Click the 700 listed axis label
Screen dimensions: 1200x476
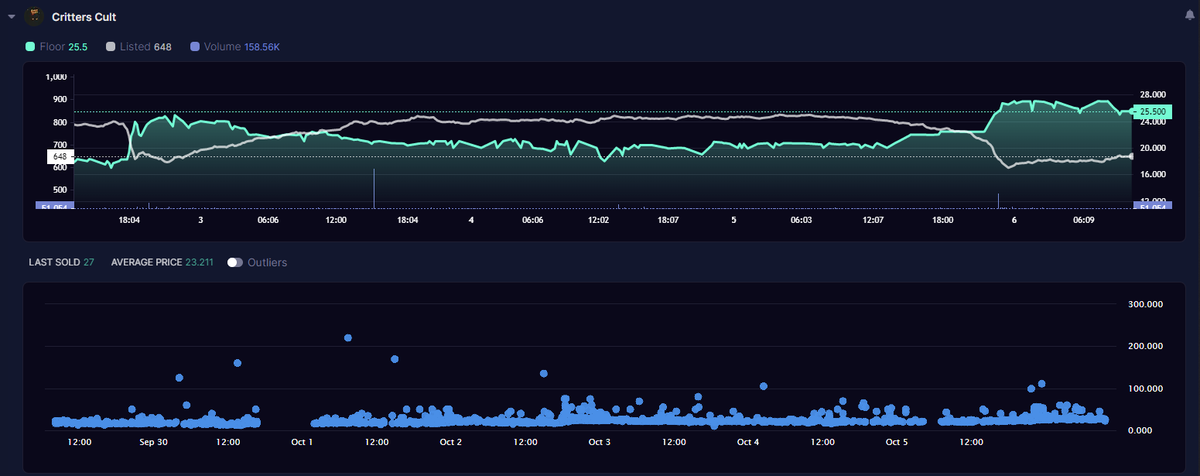(59, 145)
